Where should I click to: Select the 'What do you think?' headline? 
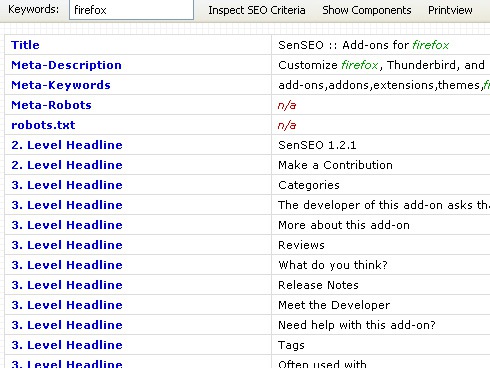[x=333, y=265]
